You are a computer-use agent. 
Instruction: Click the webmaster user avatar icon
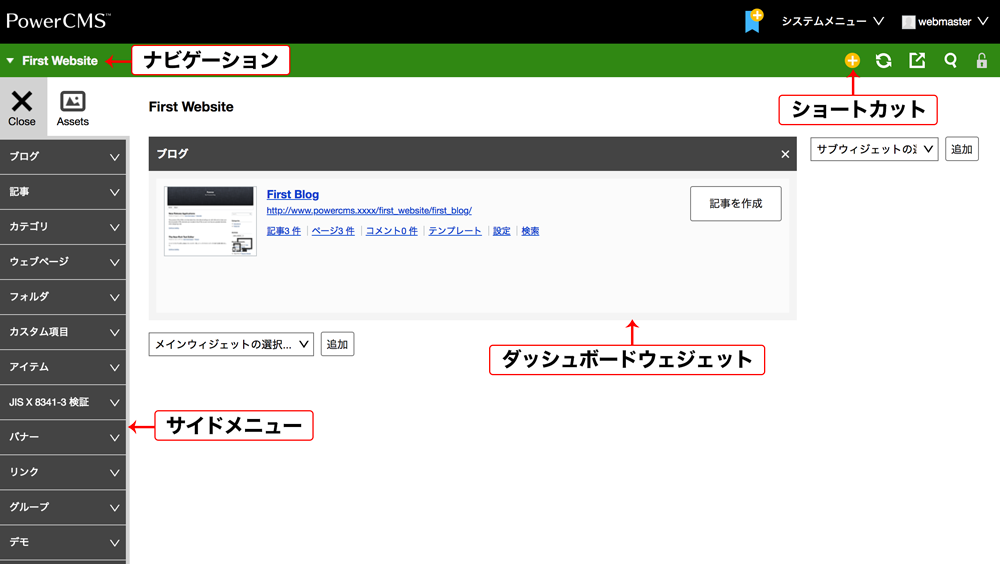coord(908,22)
